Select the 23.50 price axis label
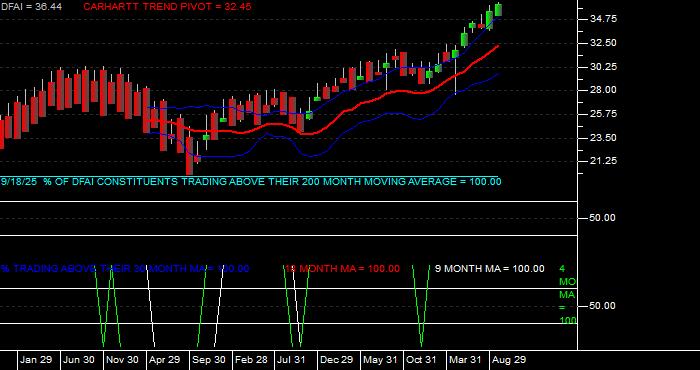Image resolution: width=700 pixels, height=370 pixels. point(603,137)
